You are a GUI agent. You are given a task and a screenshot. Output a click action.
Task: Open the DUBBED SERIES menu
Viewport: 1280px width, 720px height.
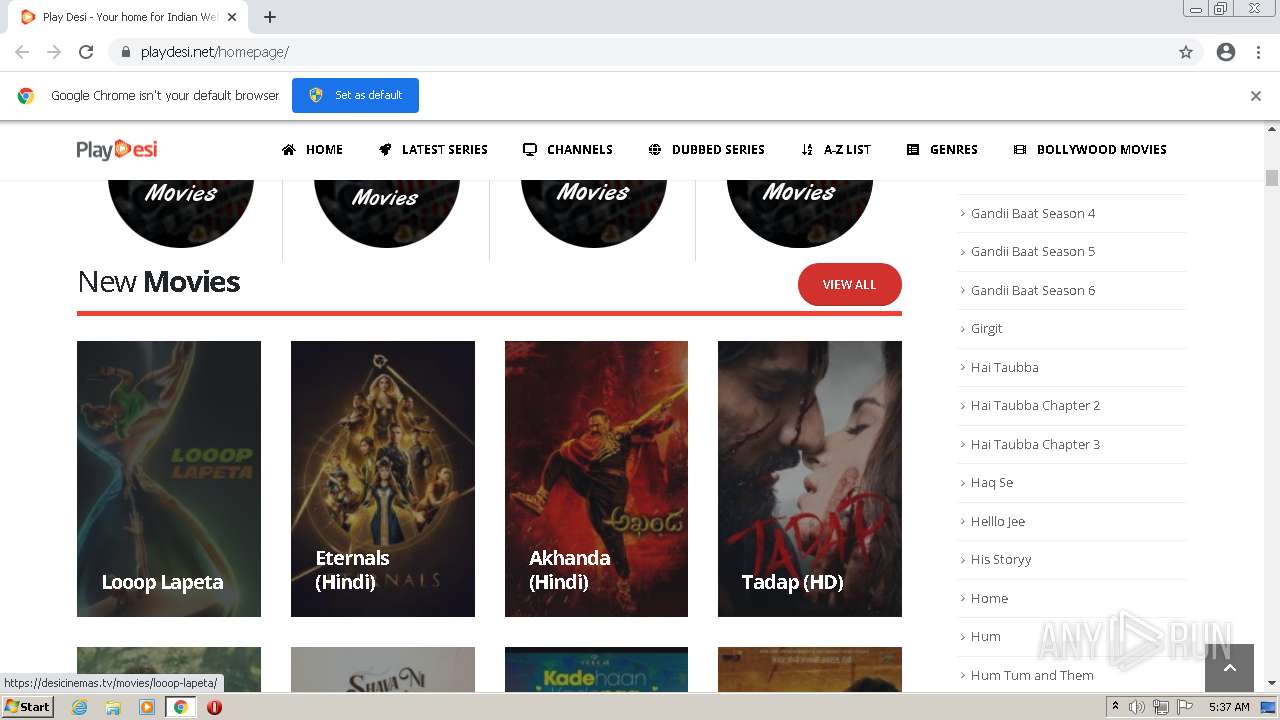(706, 149)
